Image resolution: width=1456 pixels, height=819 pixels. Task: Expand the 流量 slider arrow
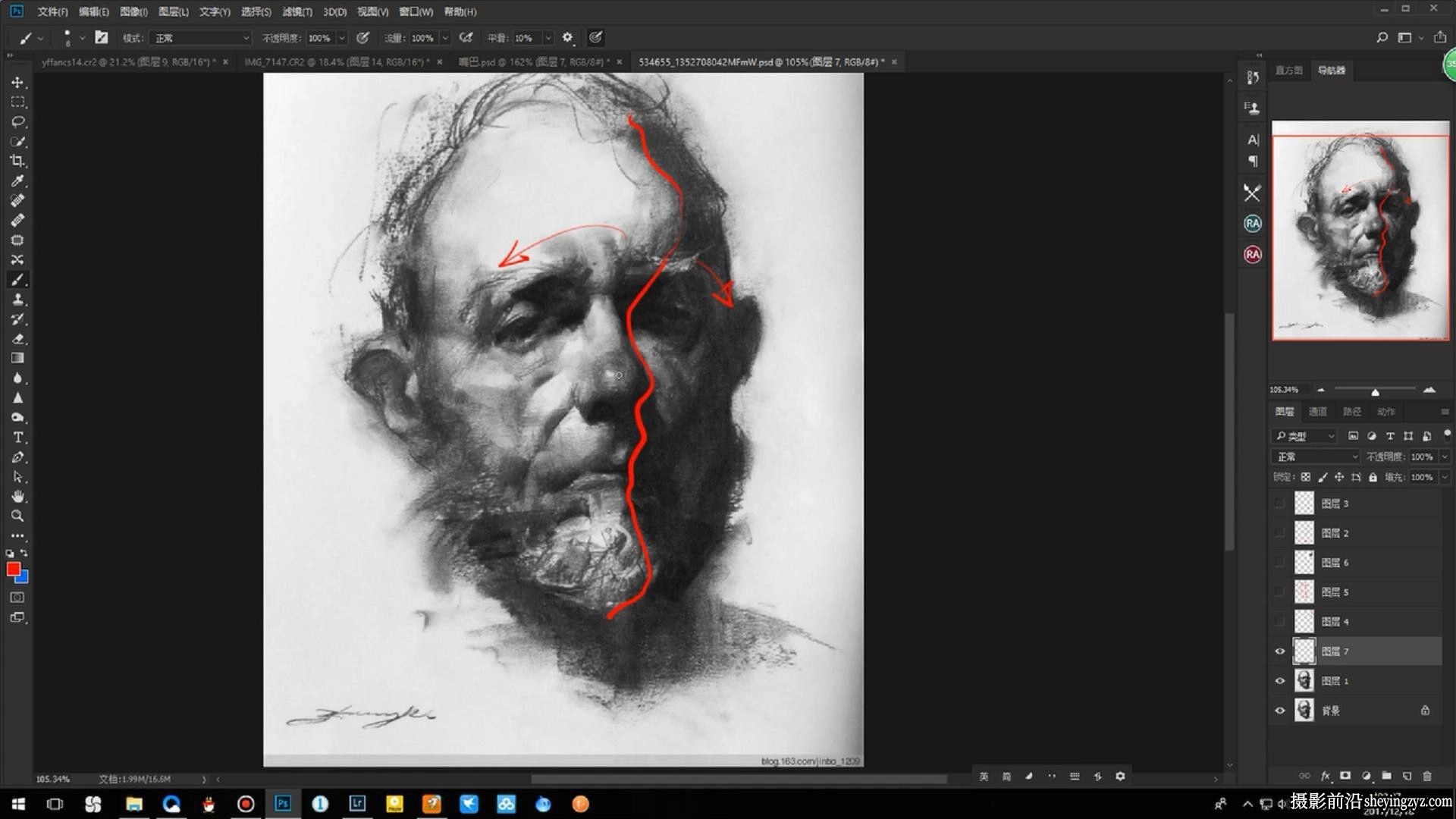[x=445, y=38]
